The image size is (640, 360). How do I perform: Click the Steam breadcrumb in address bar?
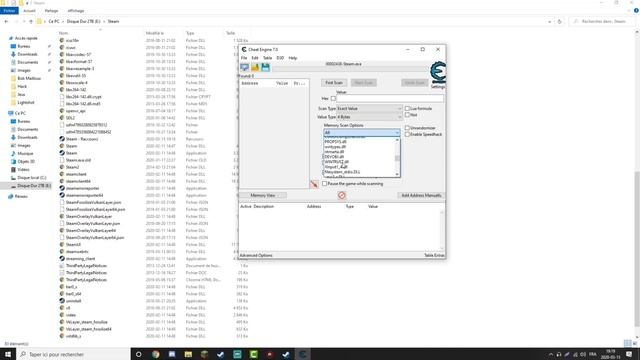(113, 21)
